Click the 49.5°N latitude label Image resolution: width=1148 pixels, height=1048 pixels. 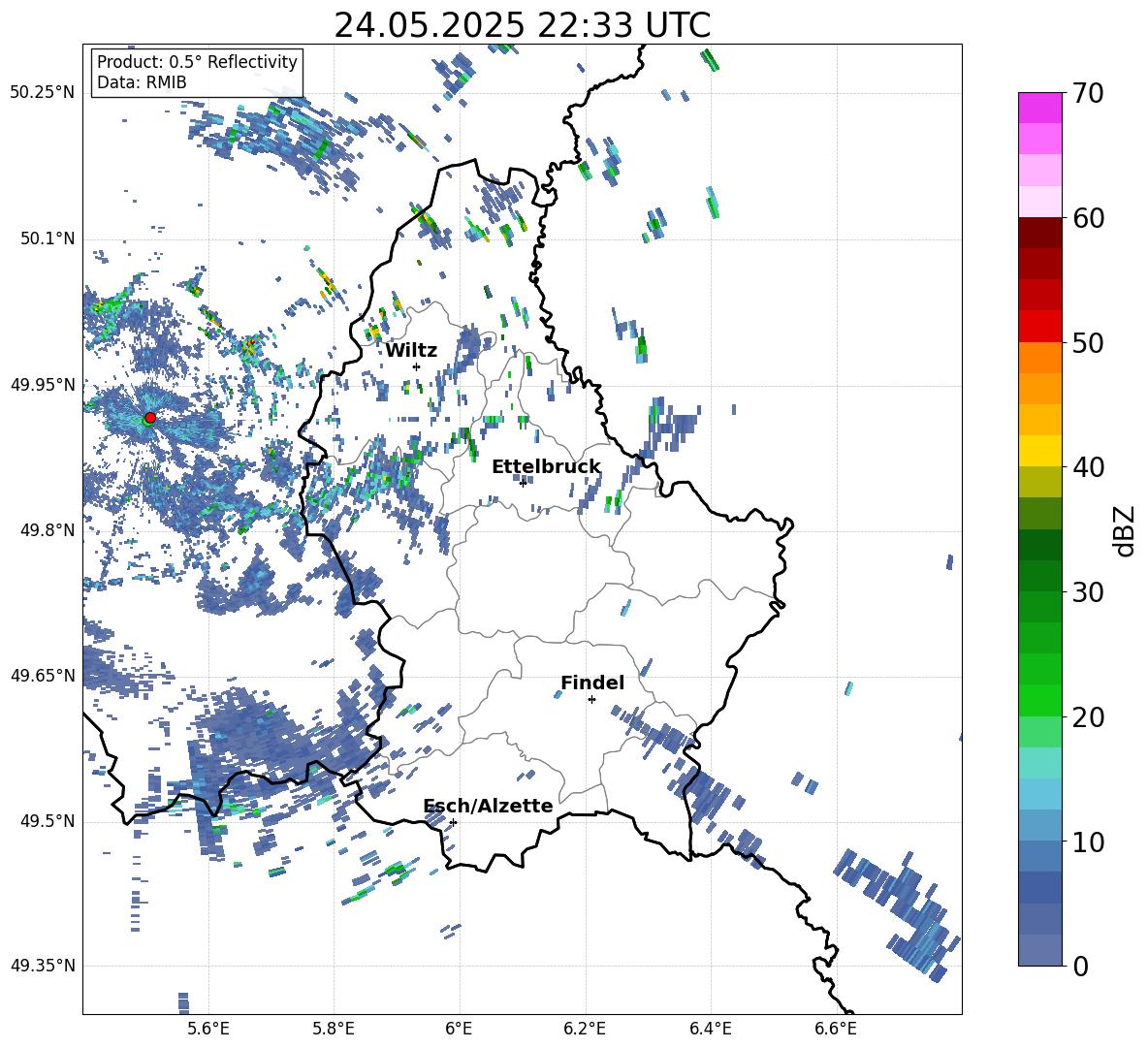coord(48,821)
